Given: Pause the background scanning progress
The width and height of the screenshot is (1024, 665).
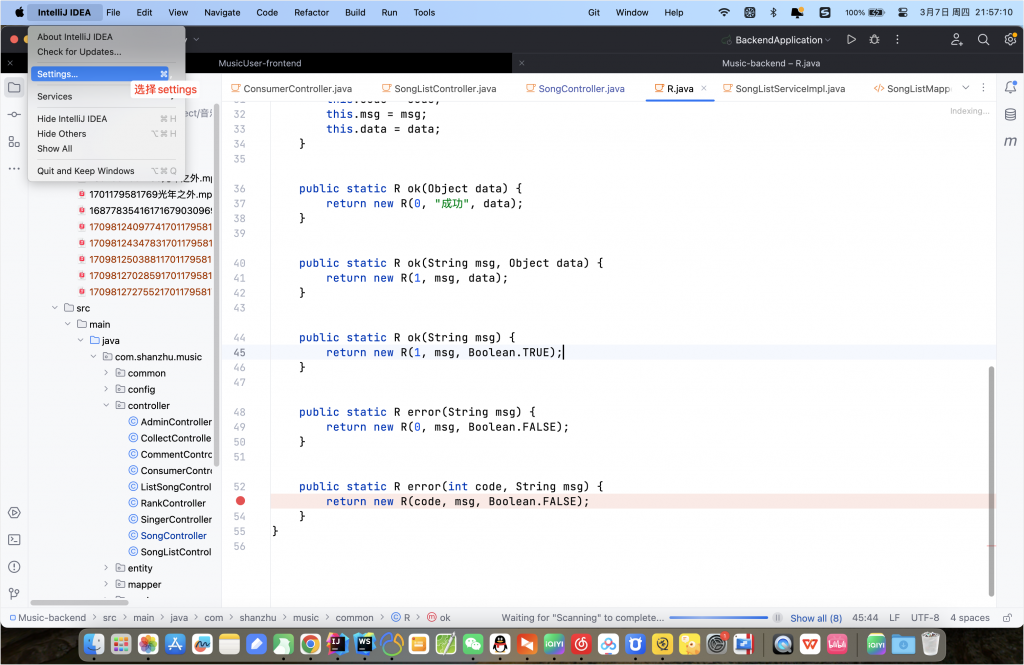Looking at the screenshot, I should tap(777, 618).
